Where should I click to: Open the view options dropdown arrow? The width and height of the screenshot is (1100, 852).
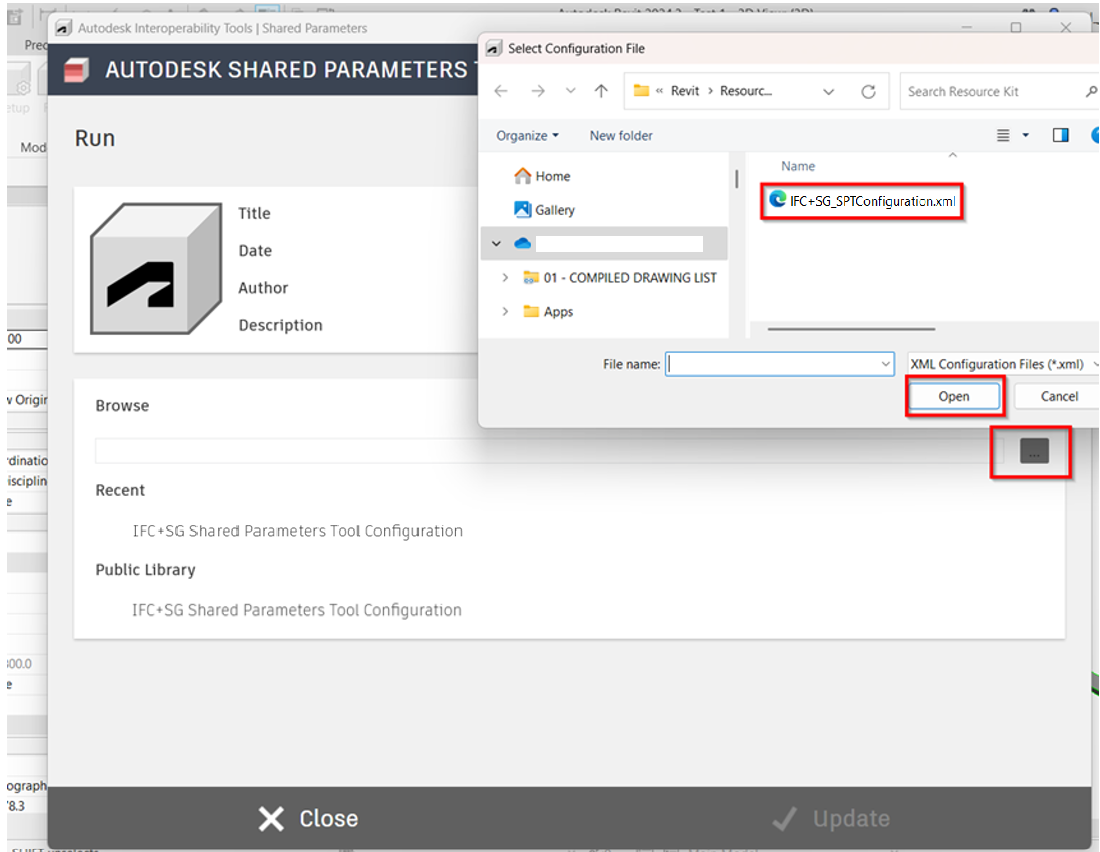1026,135
